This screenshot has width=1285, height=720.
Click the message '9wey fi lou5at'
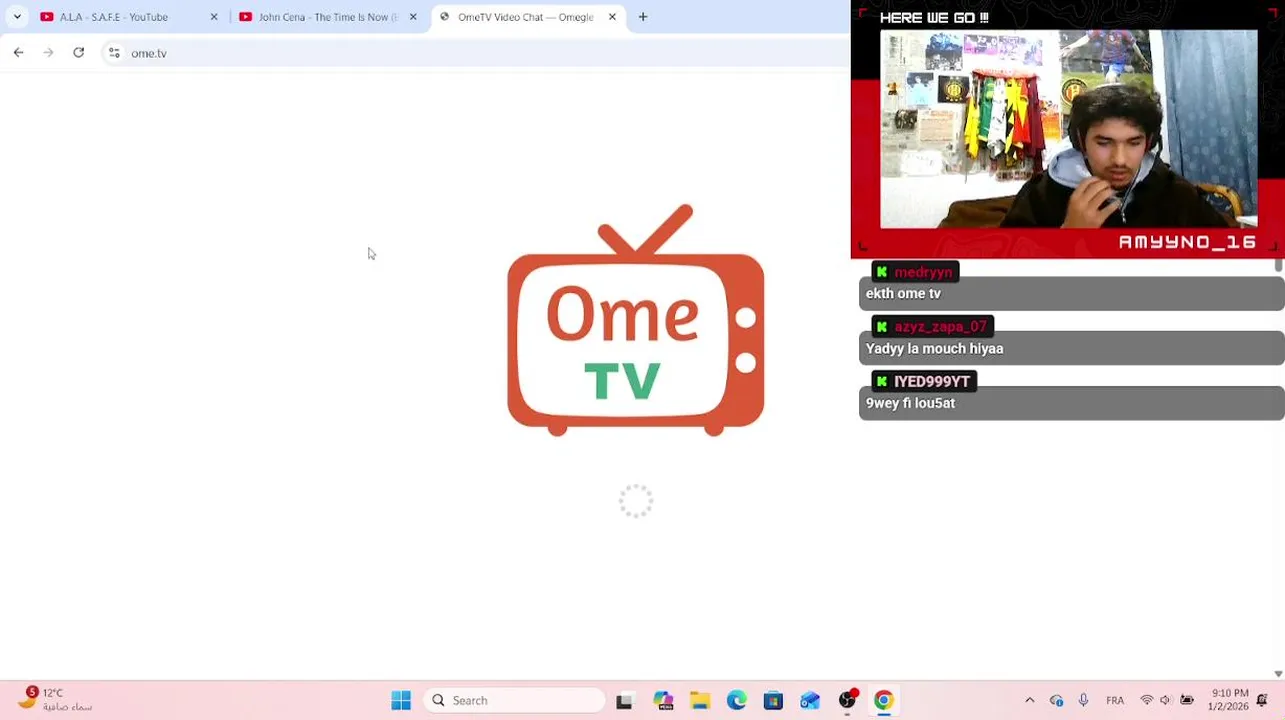click(x=910, y=403)
